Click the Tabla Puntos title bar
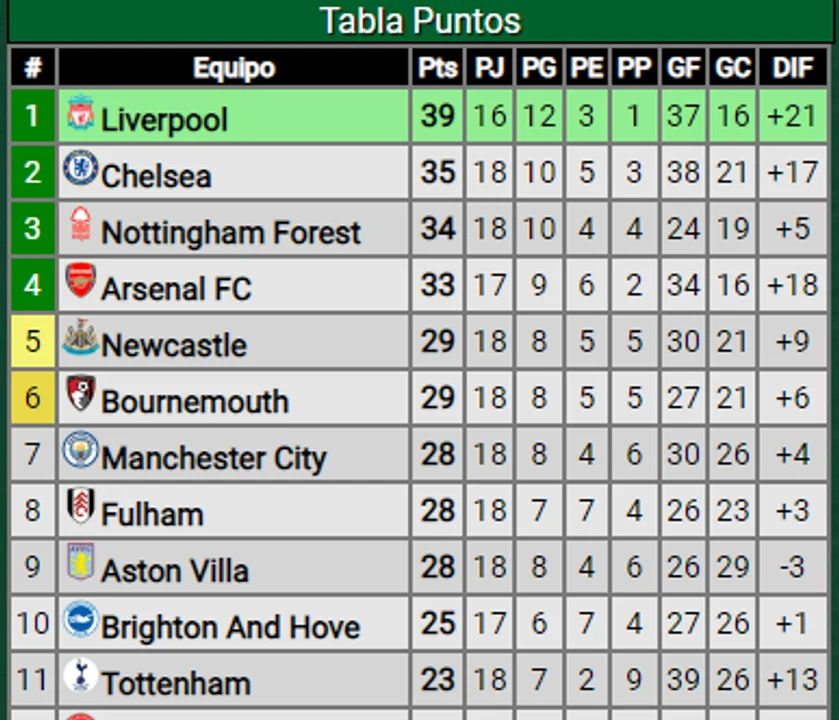This screenshot has width=839, height=720. [420, 21]
